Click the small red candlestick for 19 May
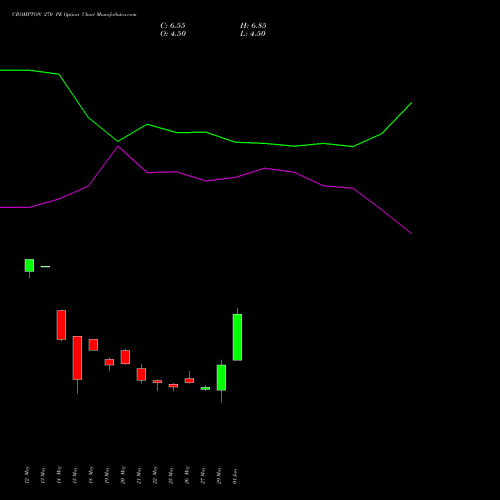Image resolution: width=500 pixels, height=500 pixels. pyautogui.click(x=109, y=362)
